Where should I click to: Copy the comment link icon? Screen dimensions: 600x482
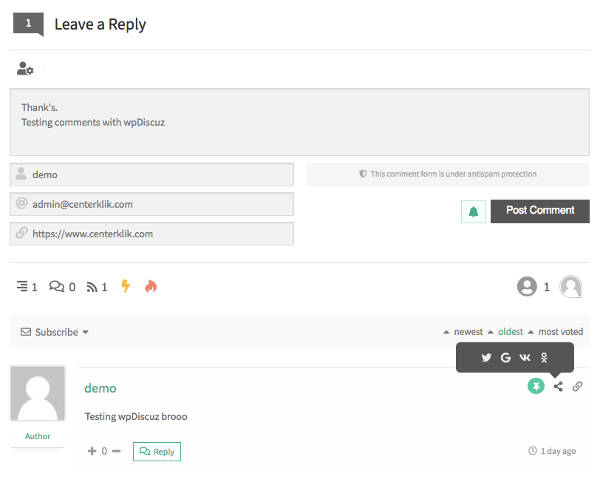577,386
